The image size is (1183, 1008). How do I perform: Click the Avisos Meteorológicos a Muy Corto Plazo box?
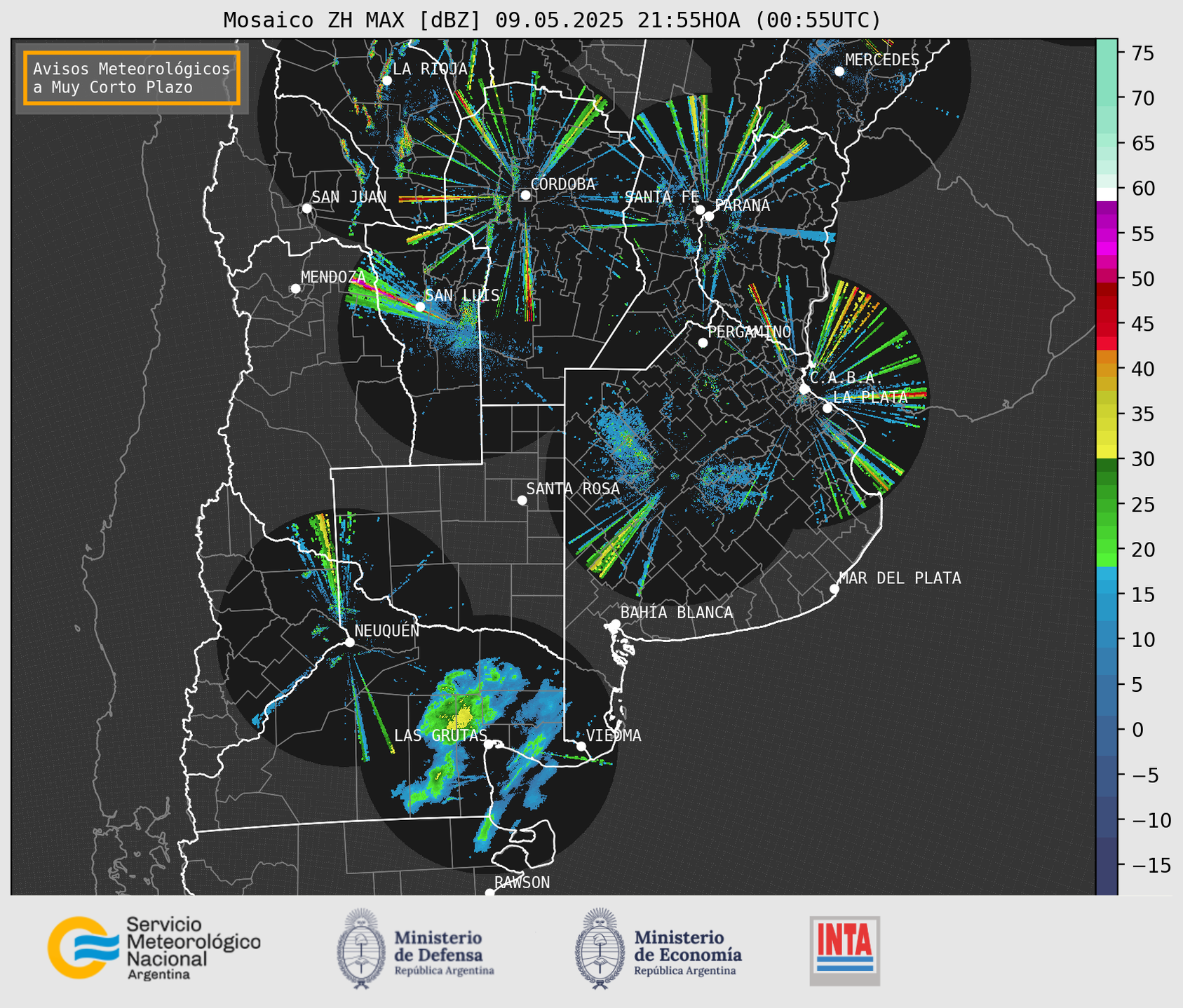tap(132, 78)
